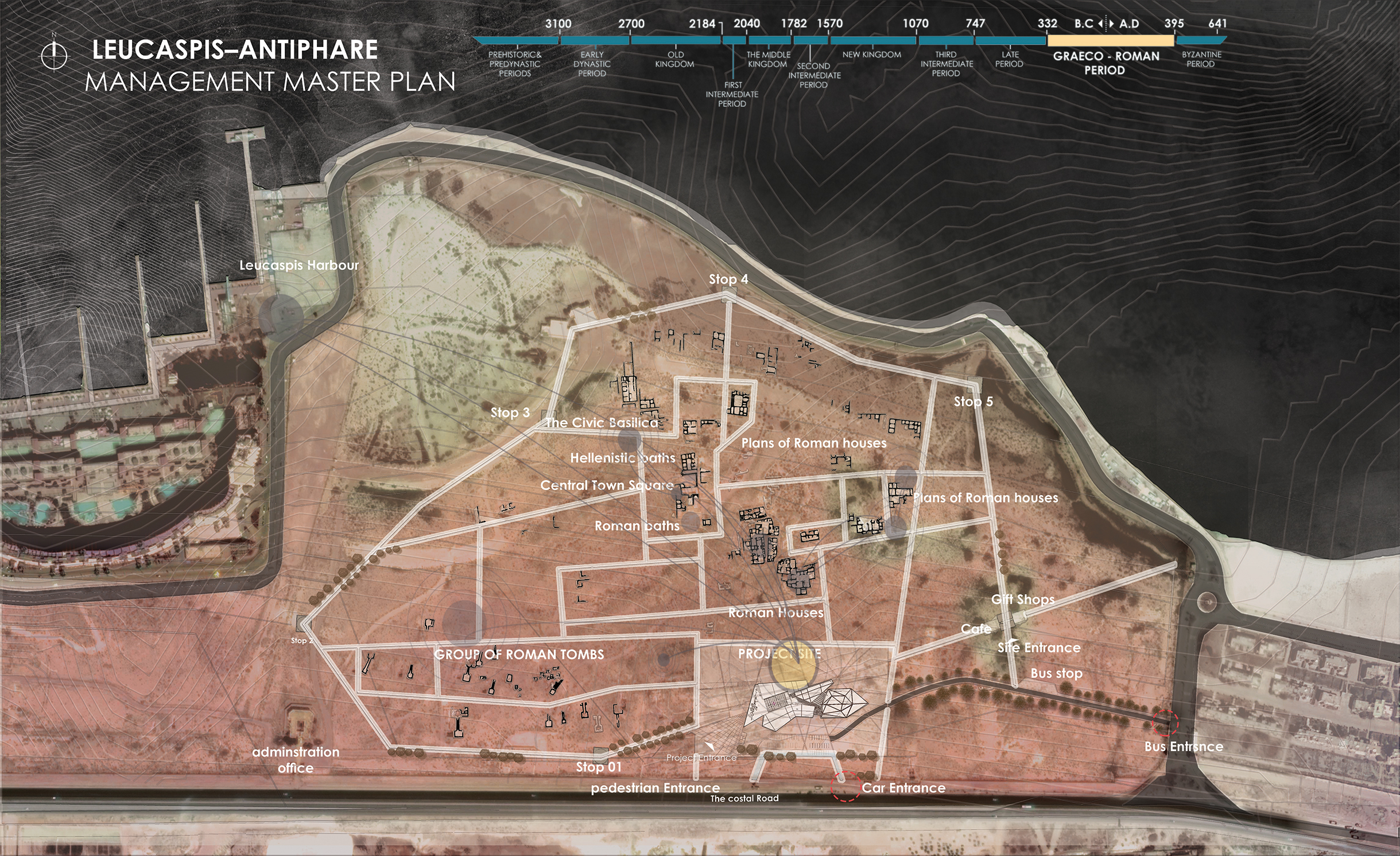Click the white arrow beside Project Entrance
The width and height of the screenshot is (1400, 856).
pos(710,746)
